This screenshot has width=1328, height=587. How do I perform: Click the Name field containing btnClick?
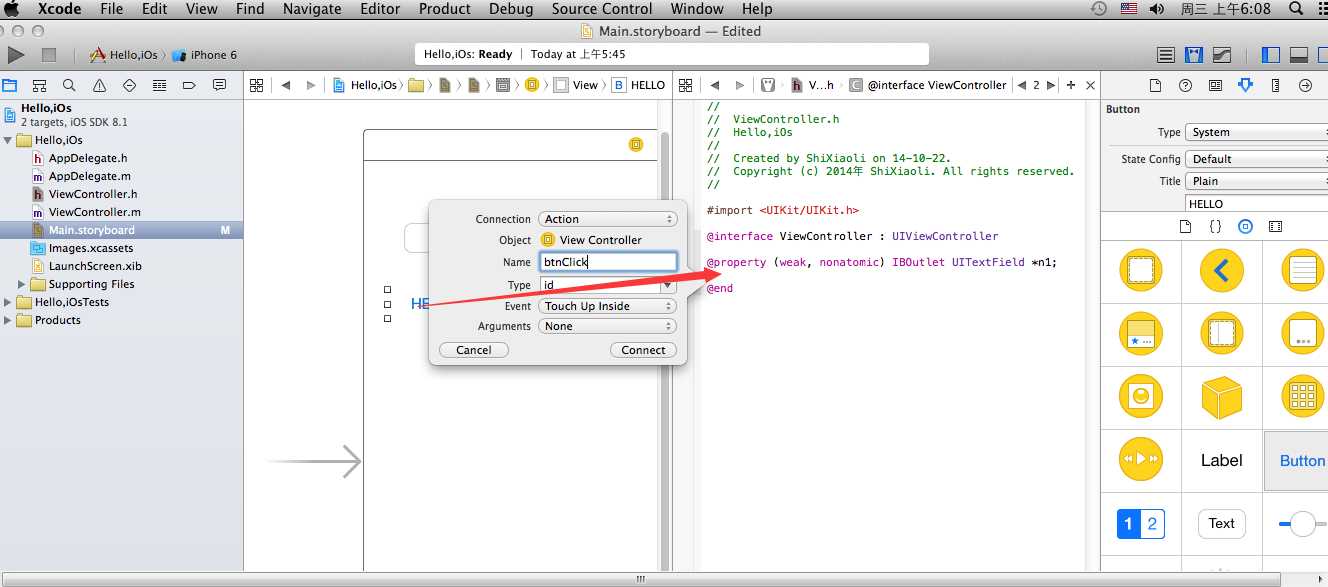click(608, 262)
